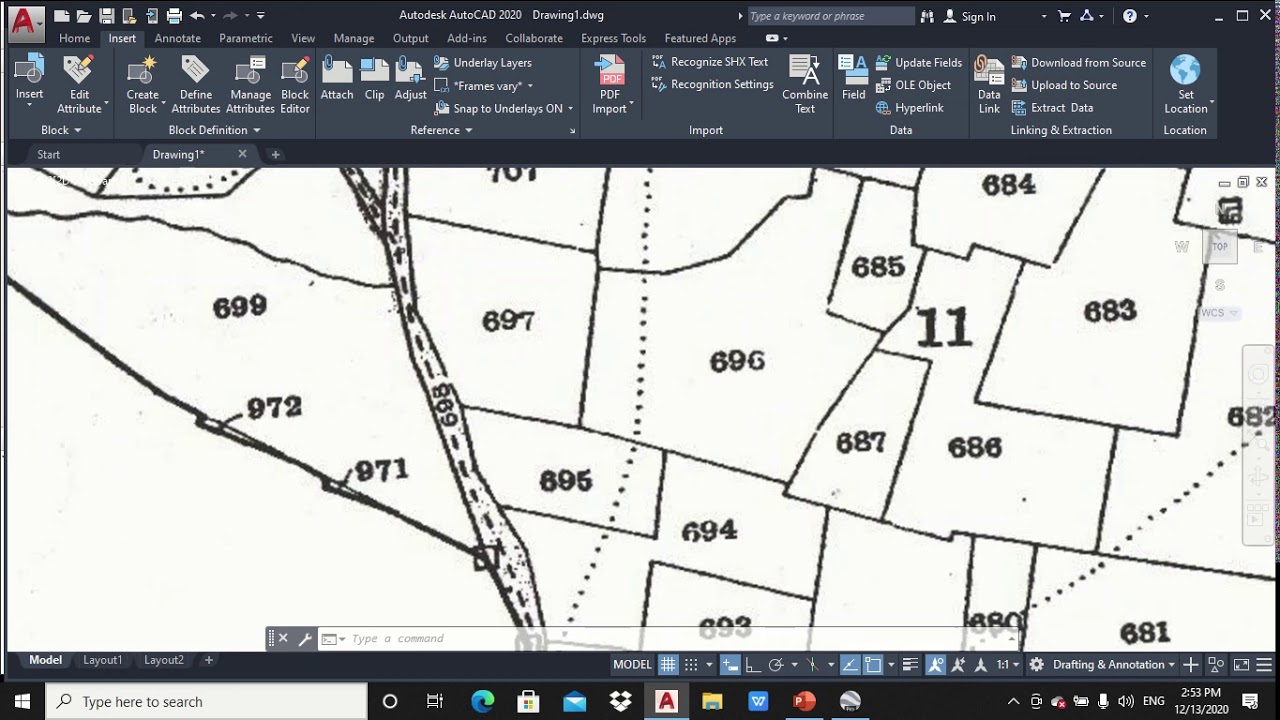The width and height of the screenshot is (1280, 720).
Task: Click the Clean Screen icon in status bar
Action: (1241, 665)
